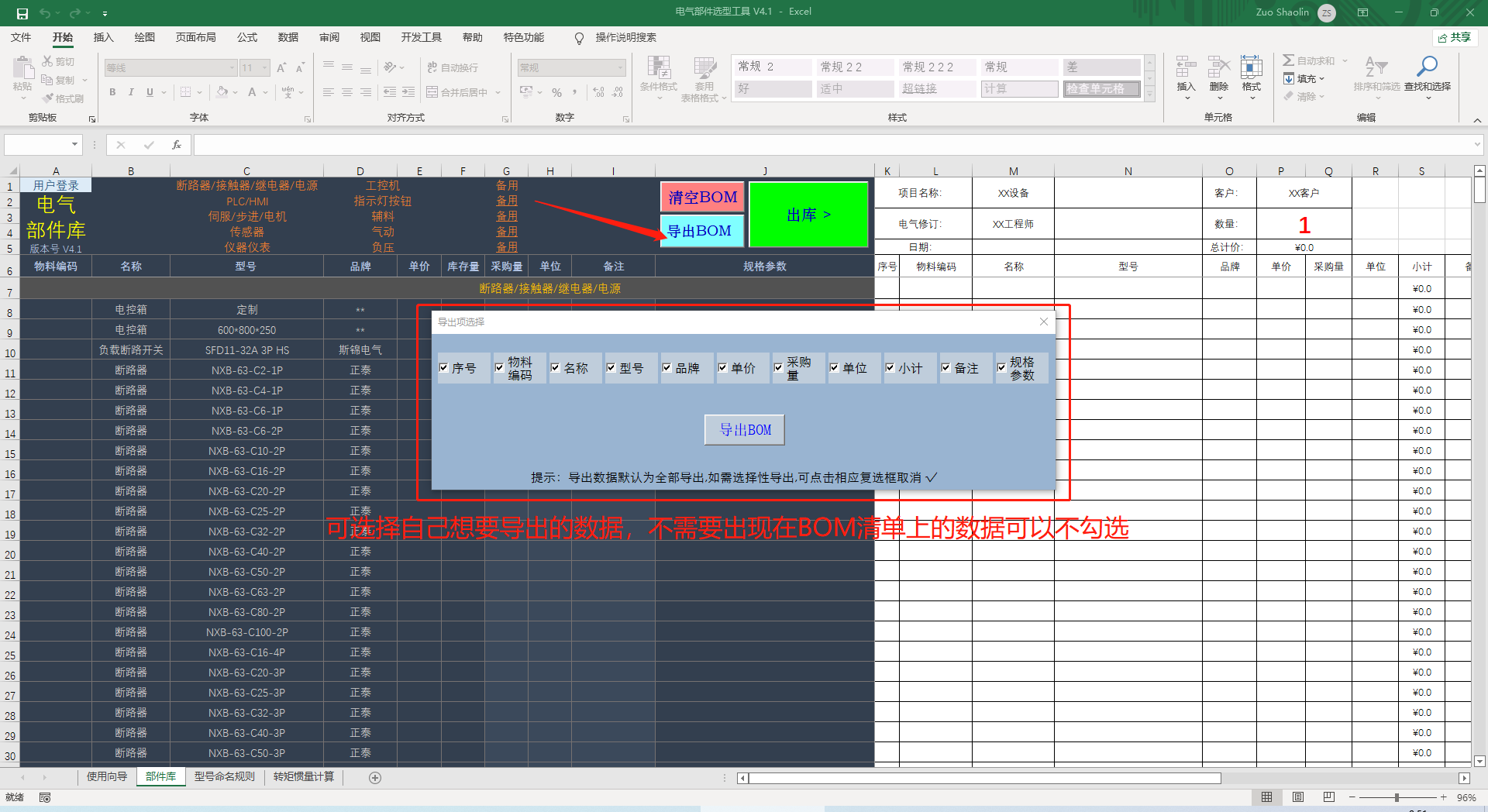Viewport: 1488px width, 812px height.
Task: Click the green 出库 button
Action: pos(808,215)
